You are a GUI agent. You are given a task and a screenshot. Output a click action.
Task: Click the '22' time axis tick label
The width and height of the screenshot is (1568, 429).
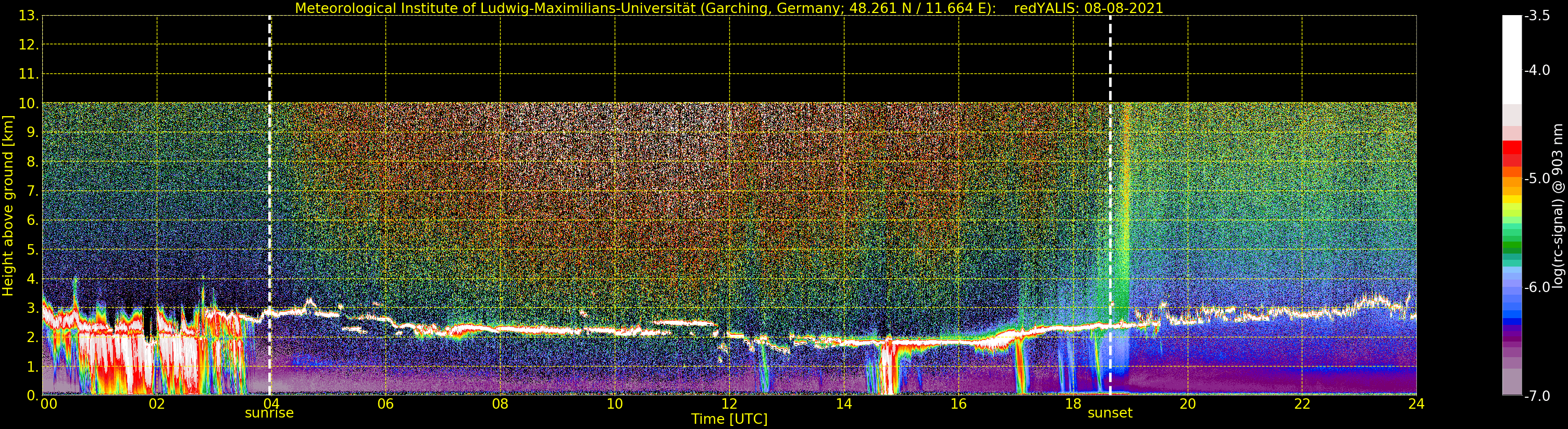click(x=1302, y=404)
